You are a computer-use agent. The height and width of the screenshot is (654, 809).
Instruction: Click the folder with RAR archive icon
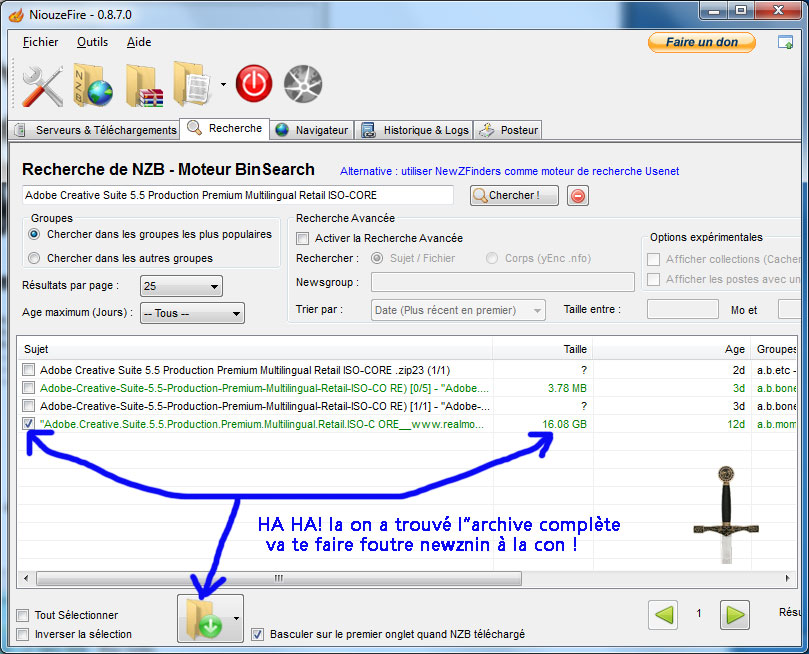click(144, 86)
